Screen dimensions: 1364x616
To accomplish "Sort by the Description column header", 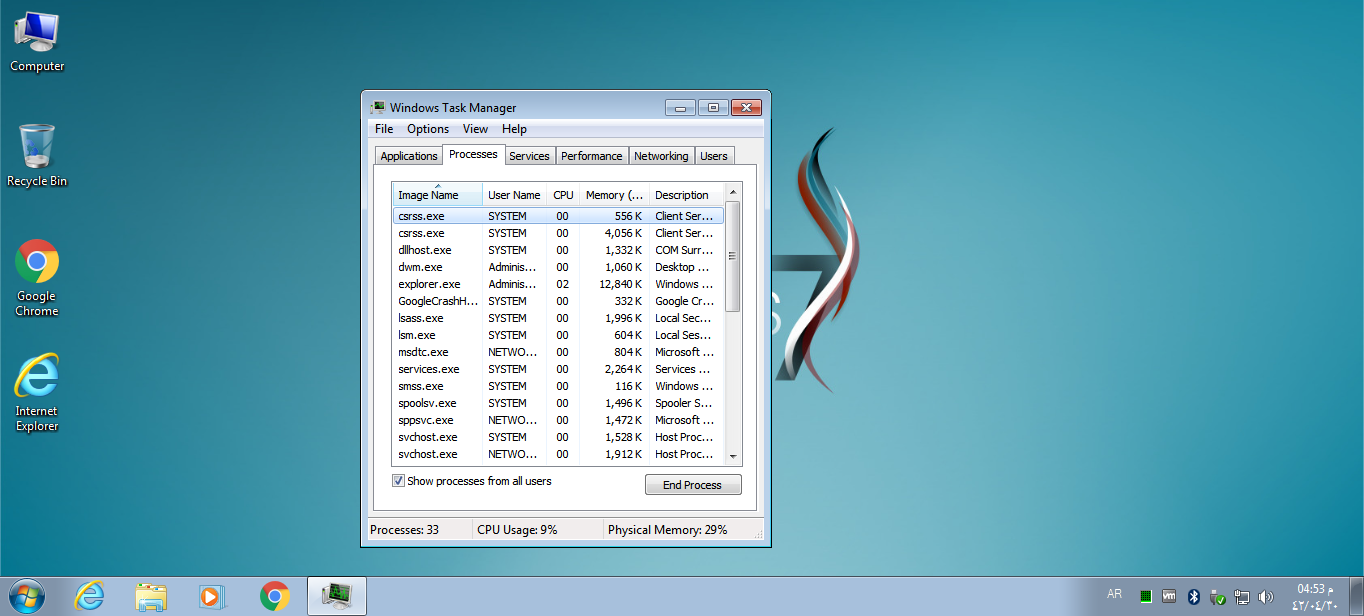I will [x=686, y=195].
